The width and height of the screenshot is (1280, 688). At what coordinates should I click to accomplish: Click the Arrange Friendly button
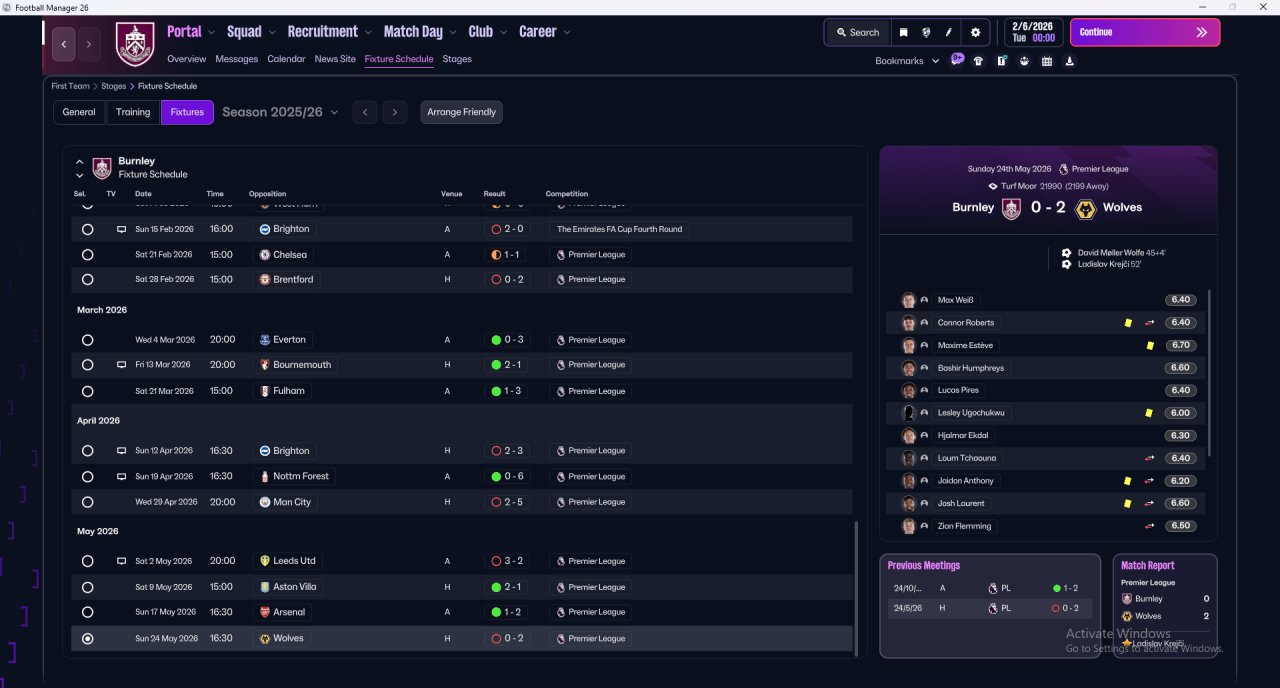tap(461, 112)
